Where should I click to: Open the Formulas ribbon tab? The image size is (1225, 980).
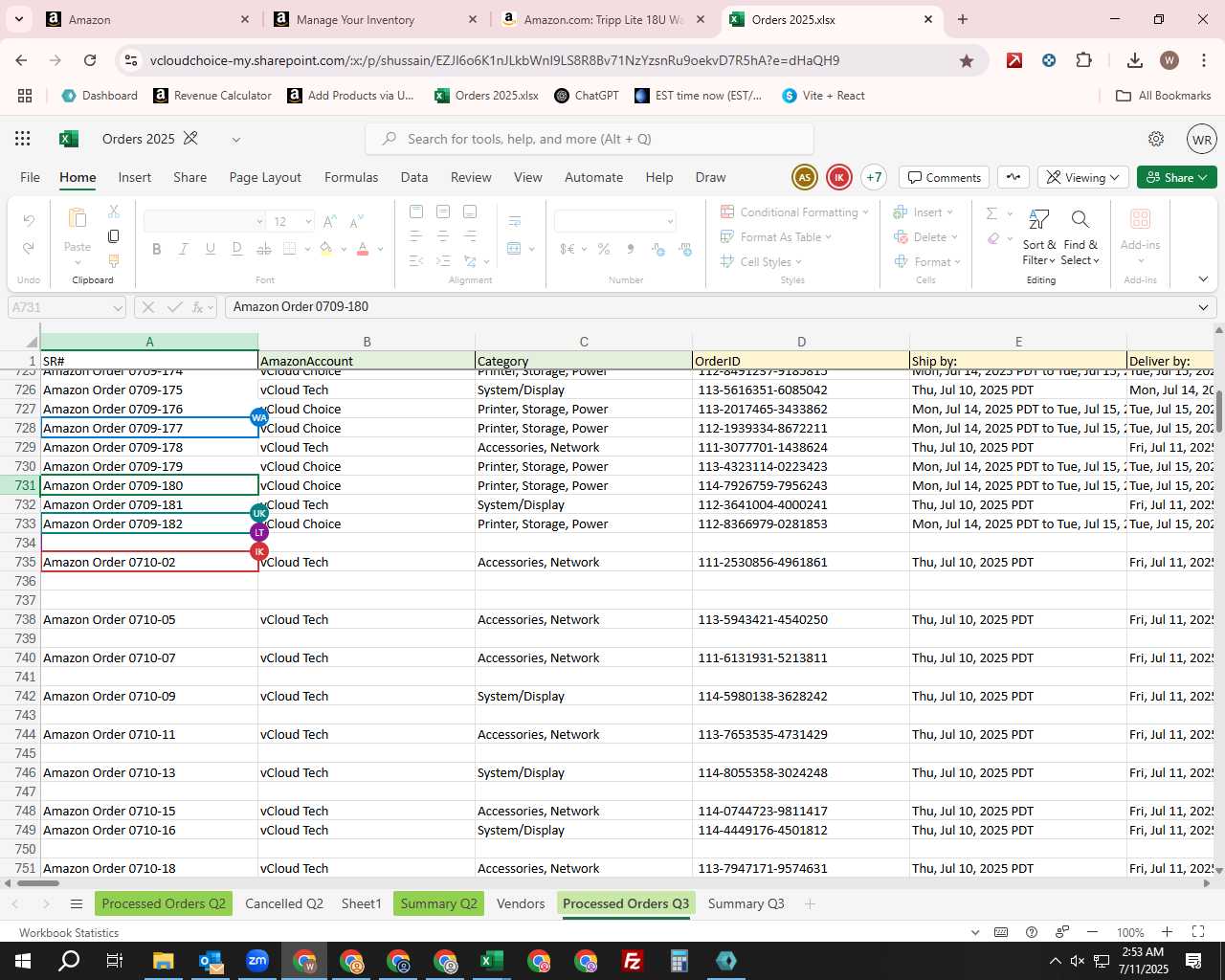[351, 177]
